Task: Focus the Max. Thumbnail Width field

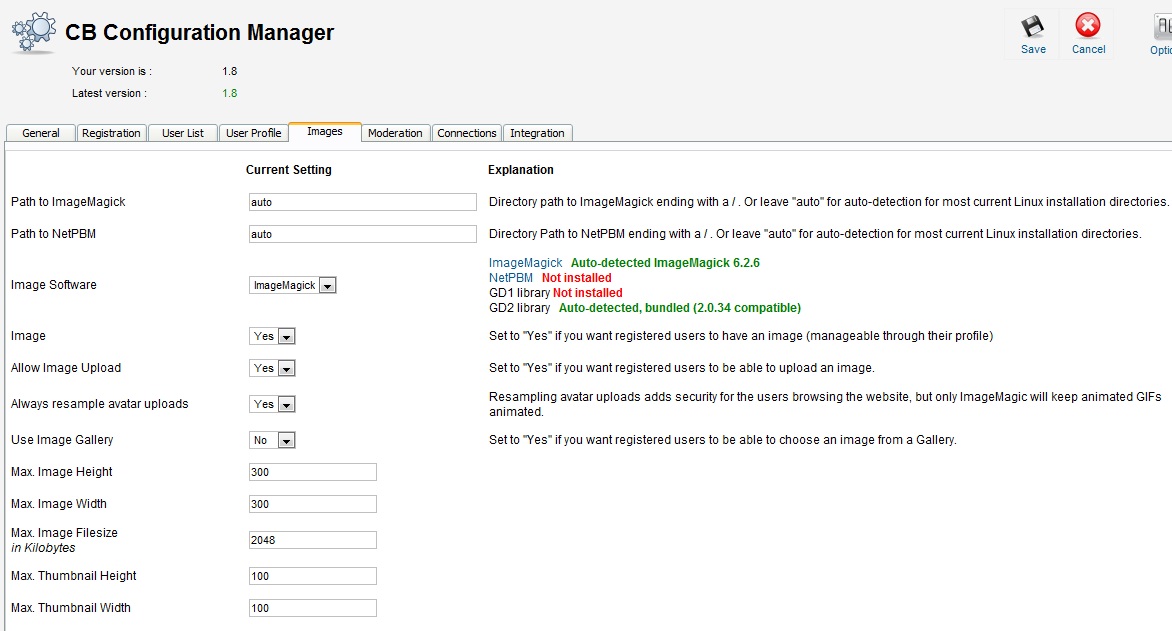Action: [x=312, y=608]
